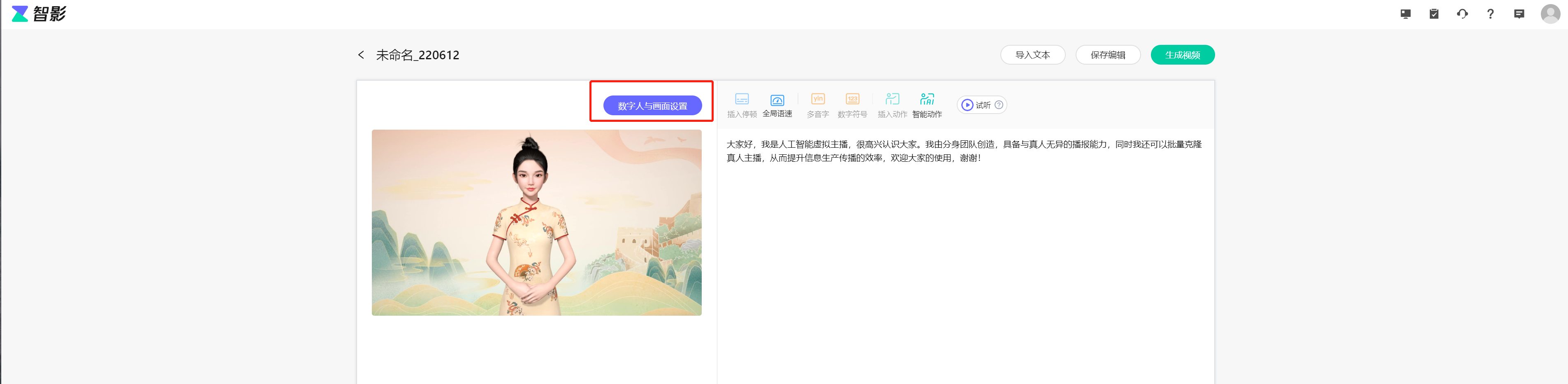Select 插入停顿 tool
The height and width of the screenshot is (384, 1568).
(x=741, y=105)
